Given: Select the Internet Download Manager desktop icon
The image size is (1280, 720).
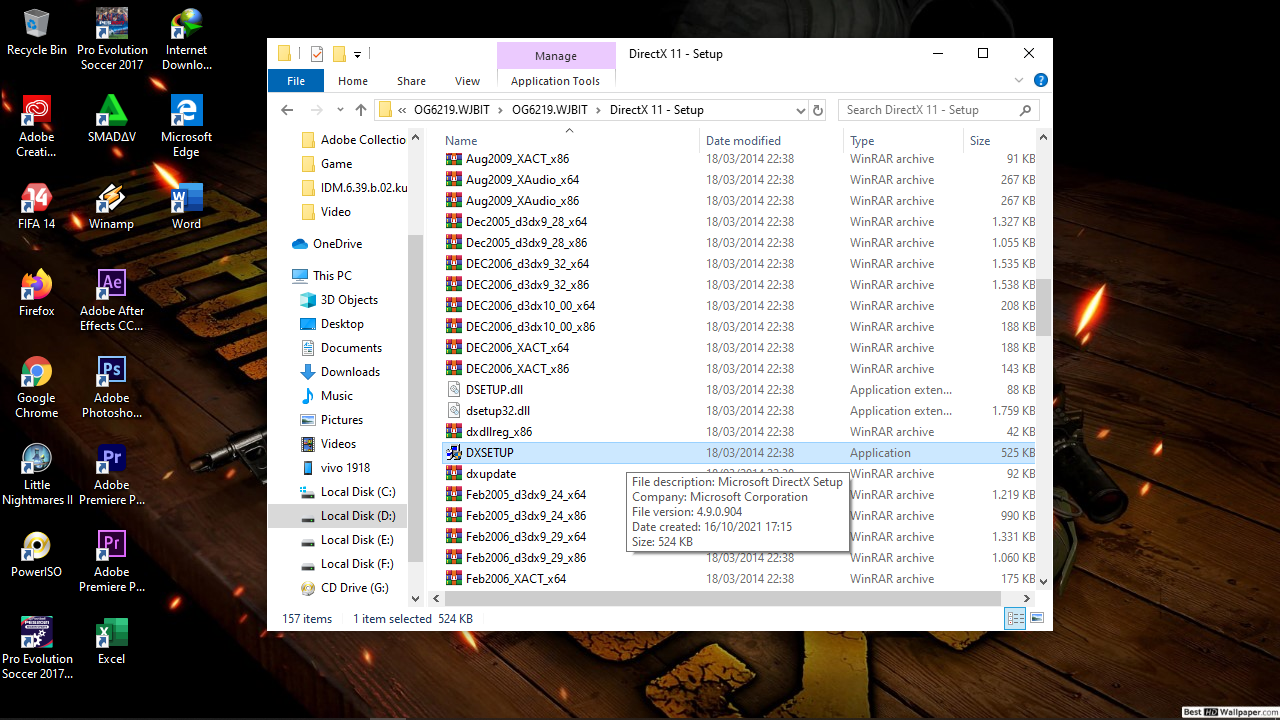Looking at the screenshot, I should point(186,39).
